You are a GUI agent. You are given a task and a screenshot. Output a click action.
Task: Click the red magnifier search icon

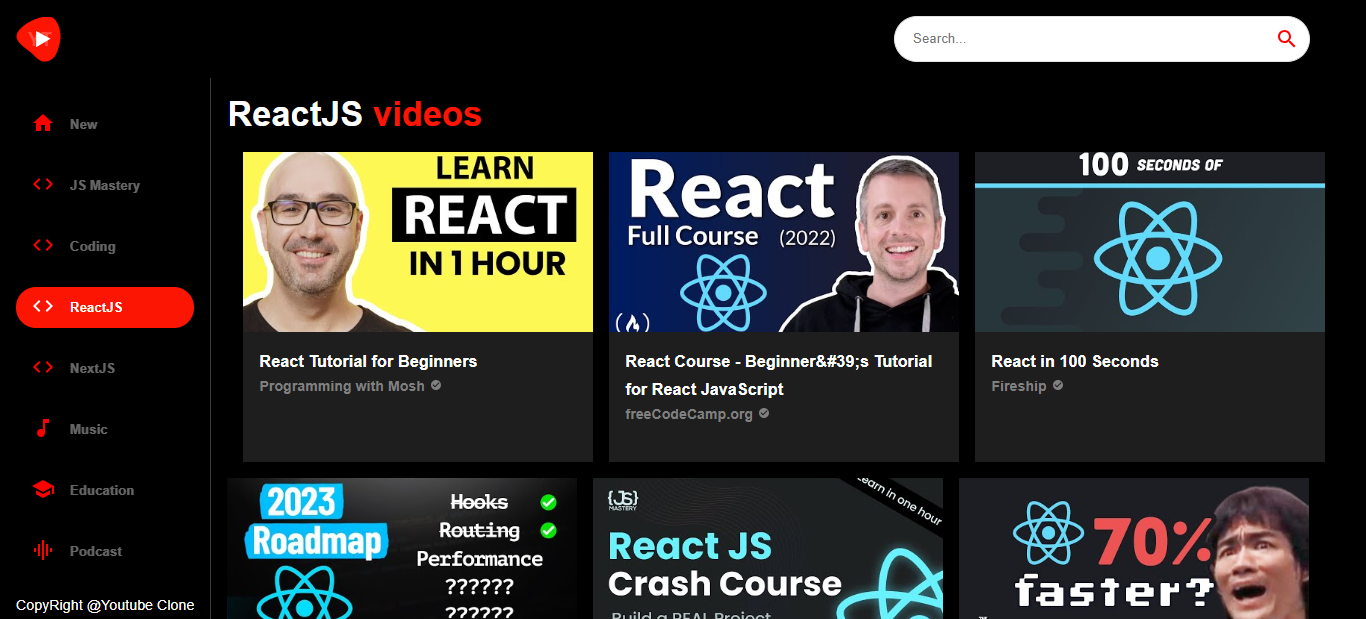pyautogui.click(x=1286, y=39)
